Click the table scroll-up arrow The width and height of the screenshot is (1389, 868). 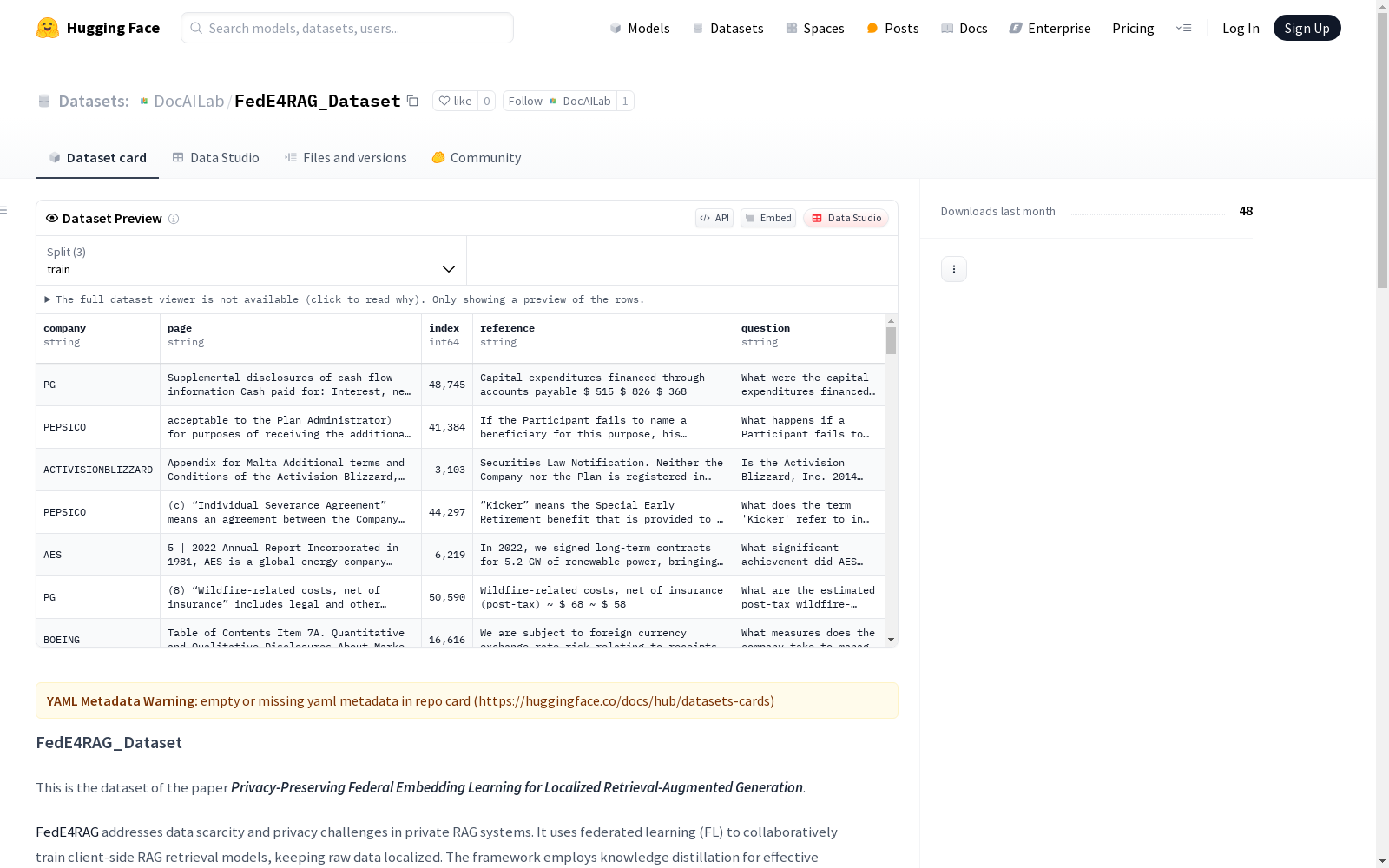click(891, 321)
